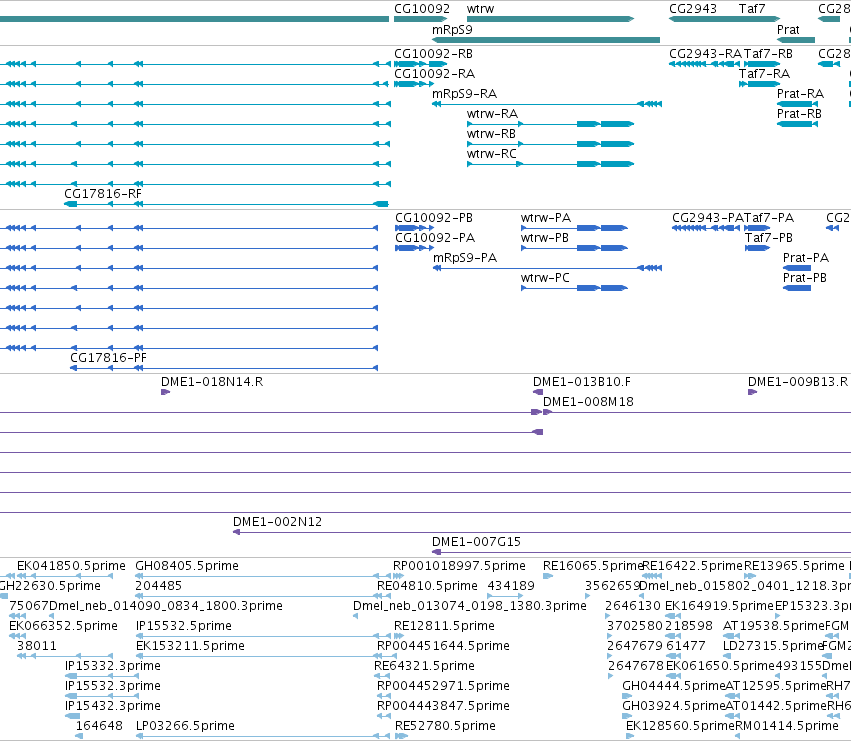Open Dmel_neb_014090_0834_1800.3prime
This screenshot has height=741, width=851.
[166, 606]
